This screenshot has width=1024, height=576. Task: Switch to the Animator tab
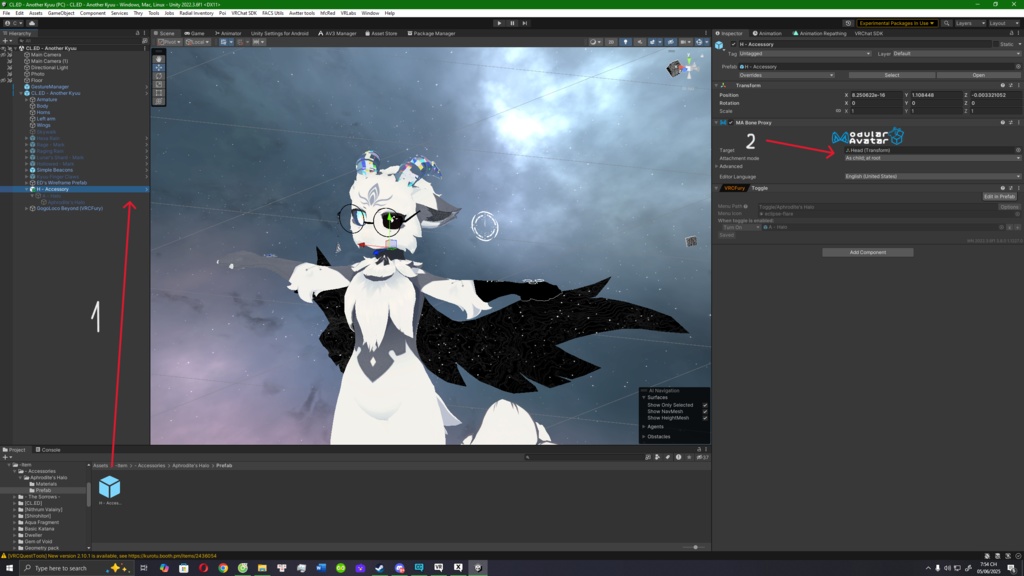click(x=228, y=33)
